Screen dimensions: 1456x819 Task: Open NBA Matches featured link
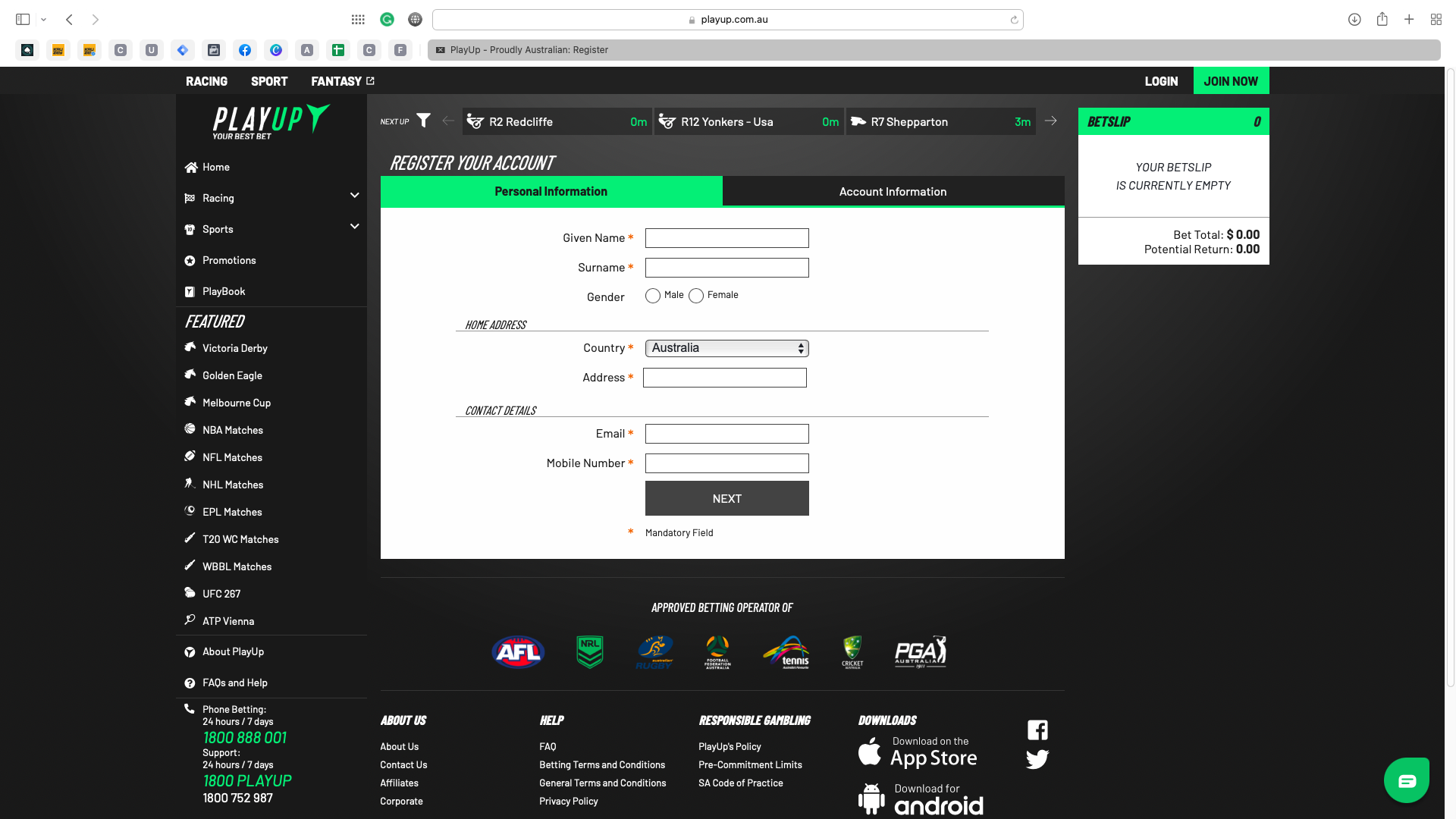[232, 430]
